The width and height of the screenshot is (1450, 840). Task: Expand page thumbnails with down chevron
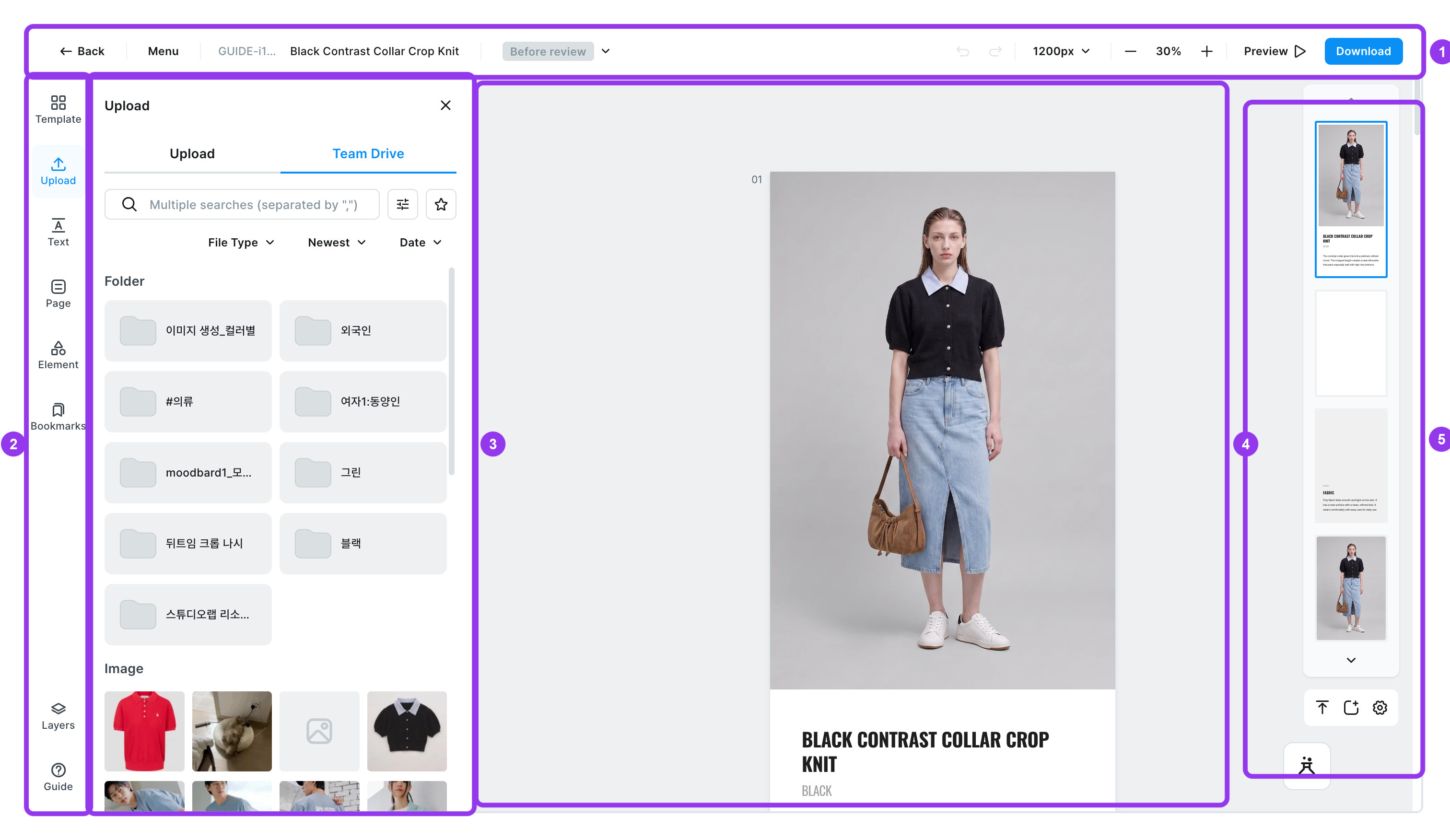(1351, 660)
